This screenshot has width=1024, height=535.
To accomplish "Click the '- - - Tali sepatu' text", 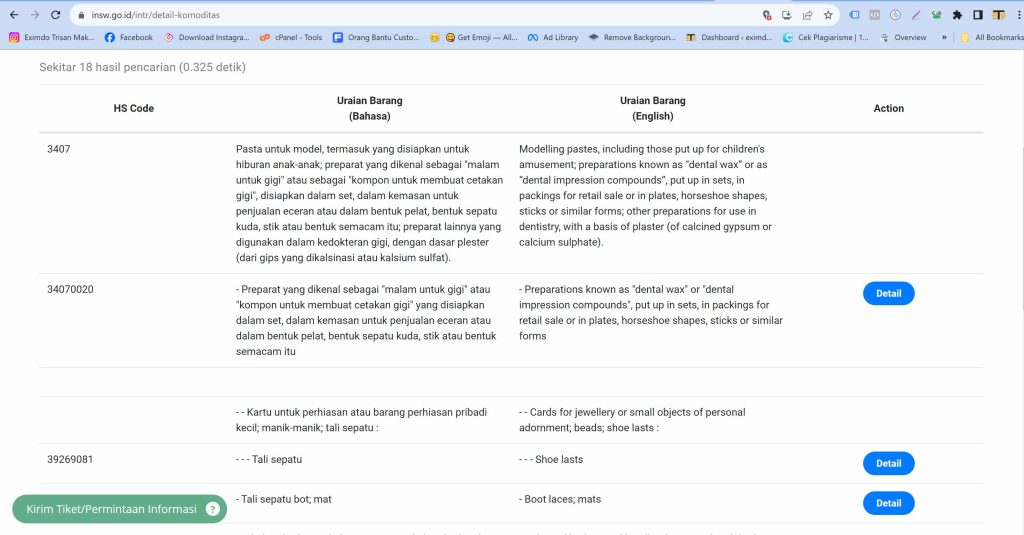I will (x=269, y=459).
